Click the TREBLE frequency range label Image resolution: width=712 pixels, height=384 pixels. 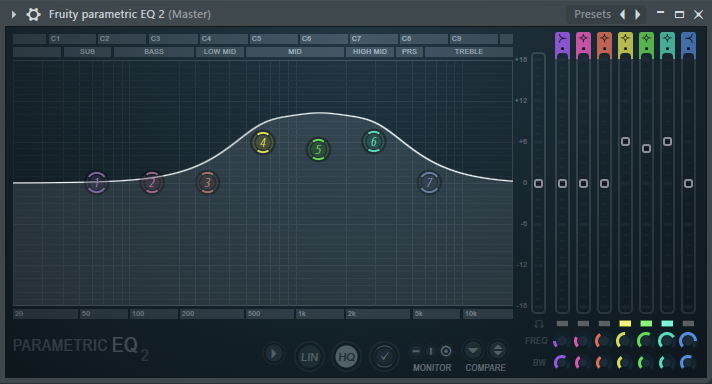click(469, 52)
